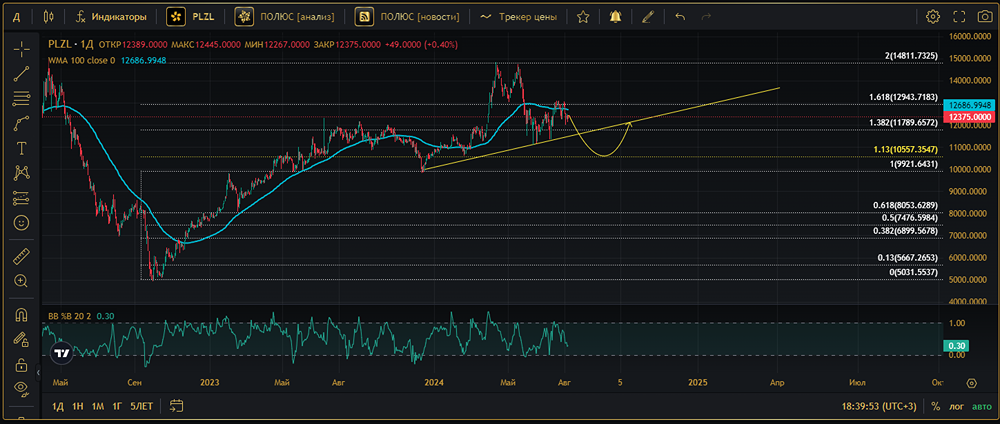Screen dimensions: 1000x424
Task: Click the 12686.9948 WMA price label
Action: (x=969, y=106)
